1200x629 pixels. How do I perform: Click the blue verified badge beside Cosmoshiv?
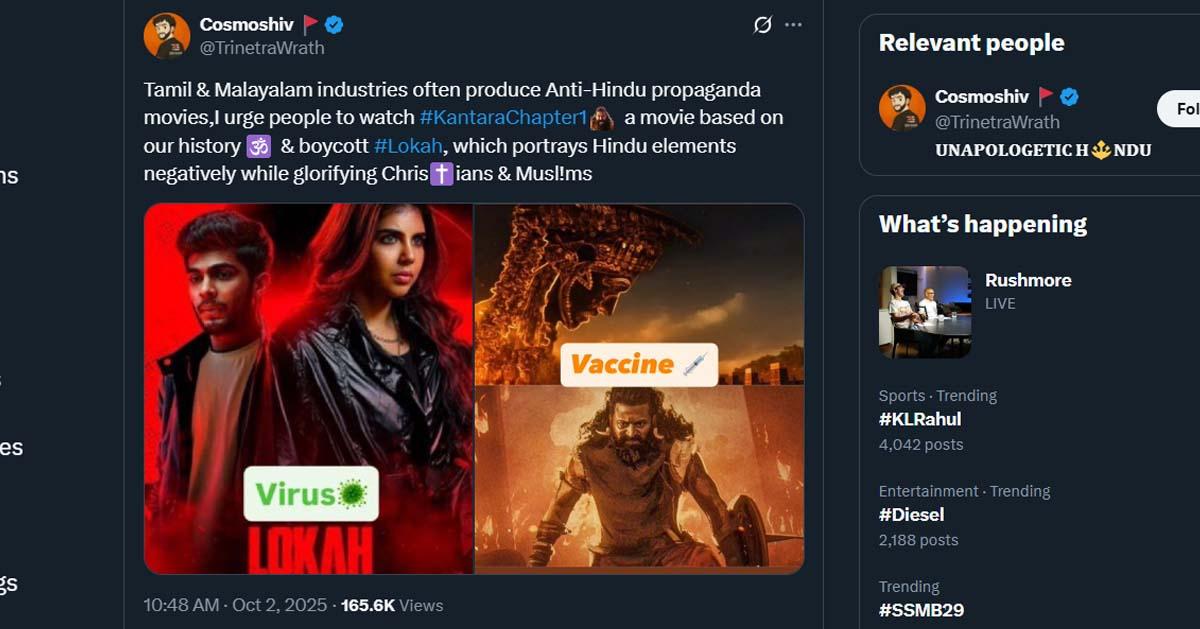334,25
